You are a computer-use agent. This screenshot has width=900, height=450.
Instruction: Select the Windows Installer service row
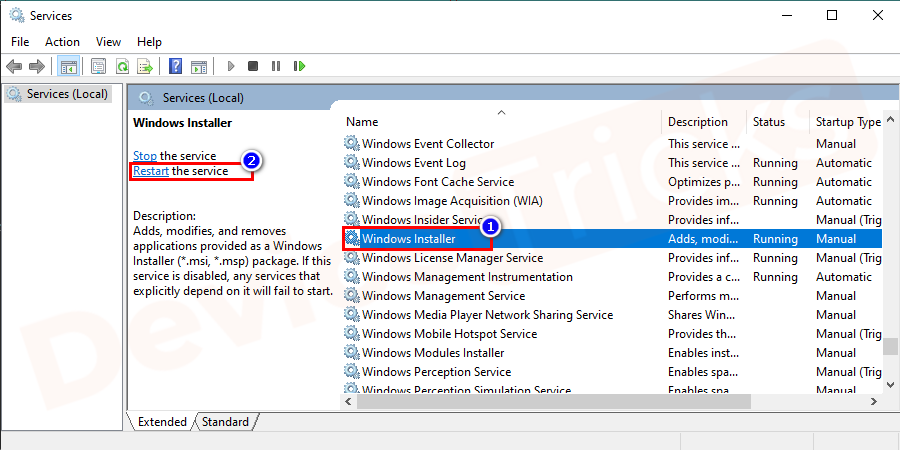click(x=611, y=239)
